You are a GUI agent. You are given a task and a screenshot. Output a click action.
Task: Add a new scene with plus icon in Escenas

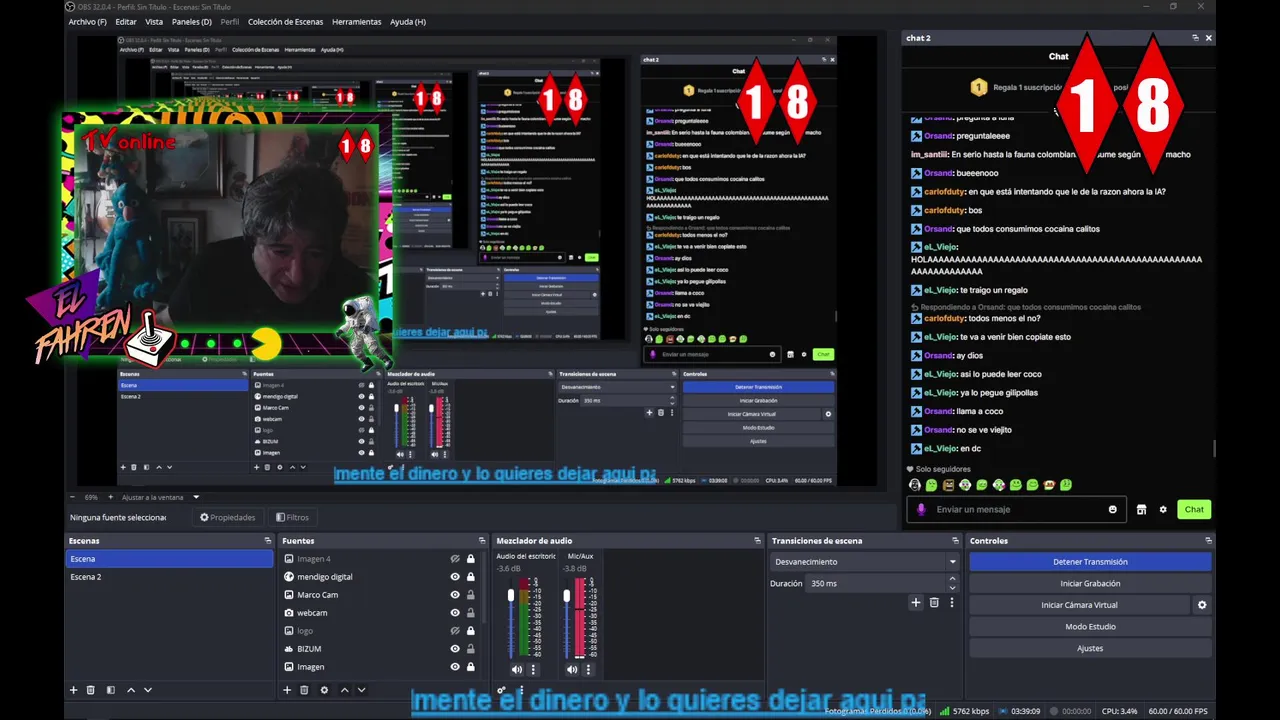pyautogui.click(x=73, y=690)
